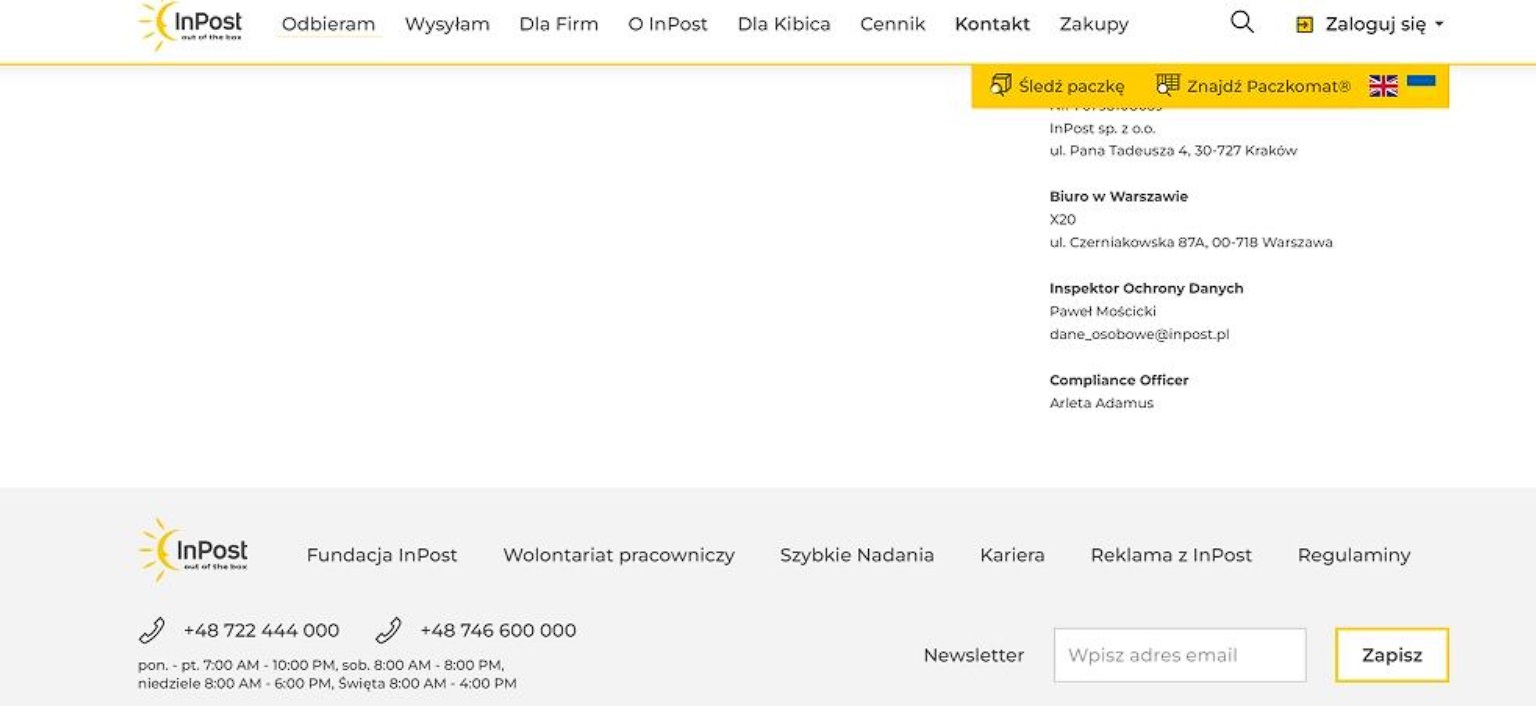Switch language with UK flag icon
The image size is (1536, 706).
(1383, 86)
